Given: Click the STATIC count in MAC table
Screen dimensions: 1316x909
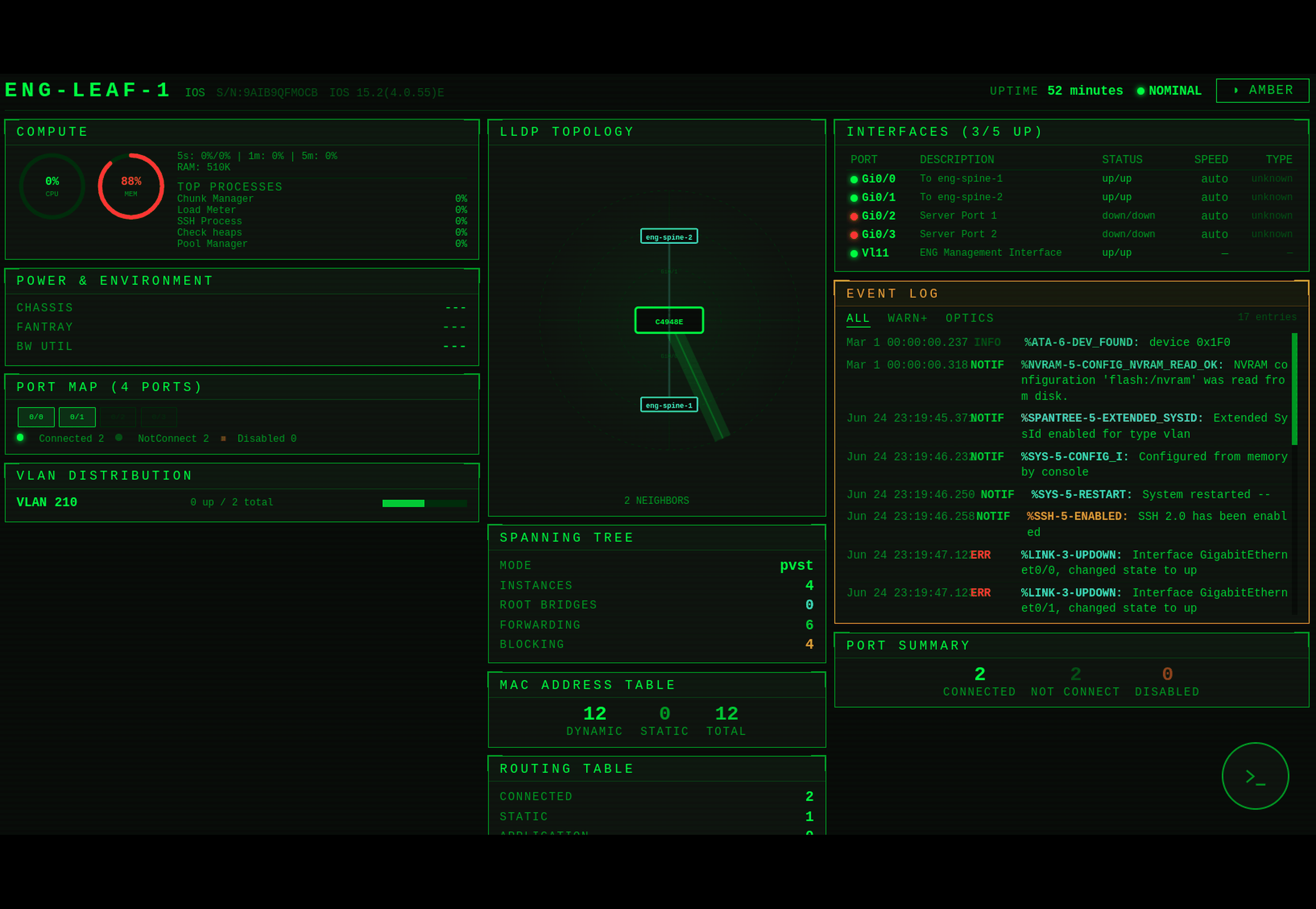Looking at the screenshot, I should [665, 713].
